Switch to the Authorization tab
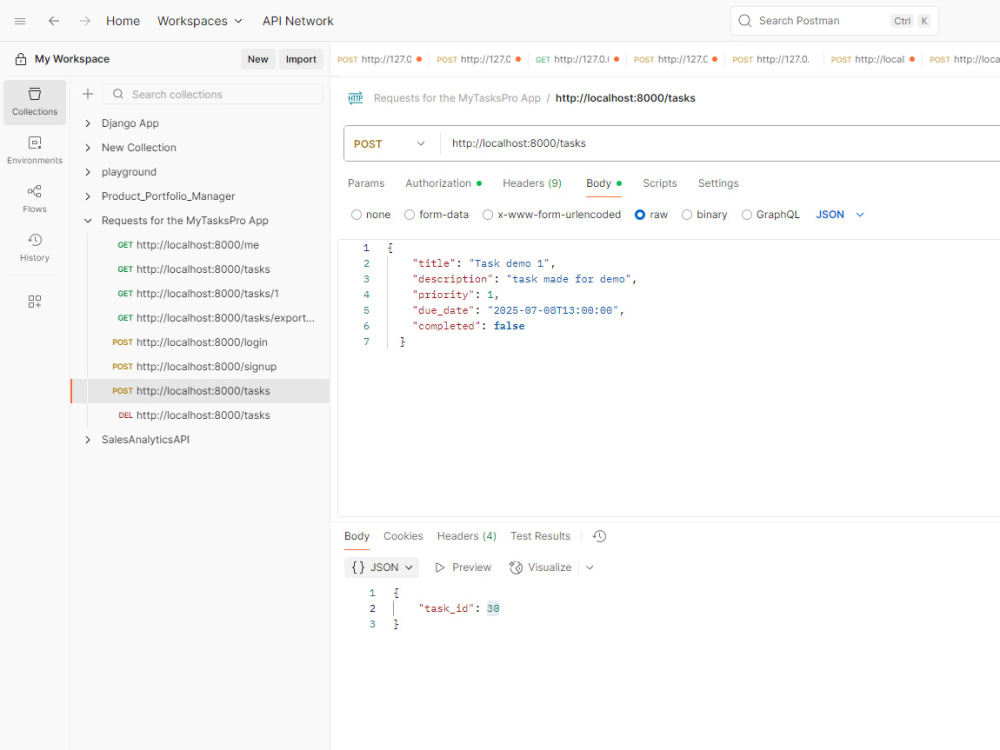This screenshot has width=1000, height=750. [443, 184]
